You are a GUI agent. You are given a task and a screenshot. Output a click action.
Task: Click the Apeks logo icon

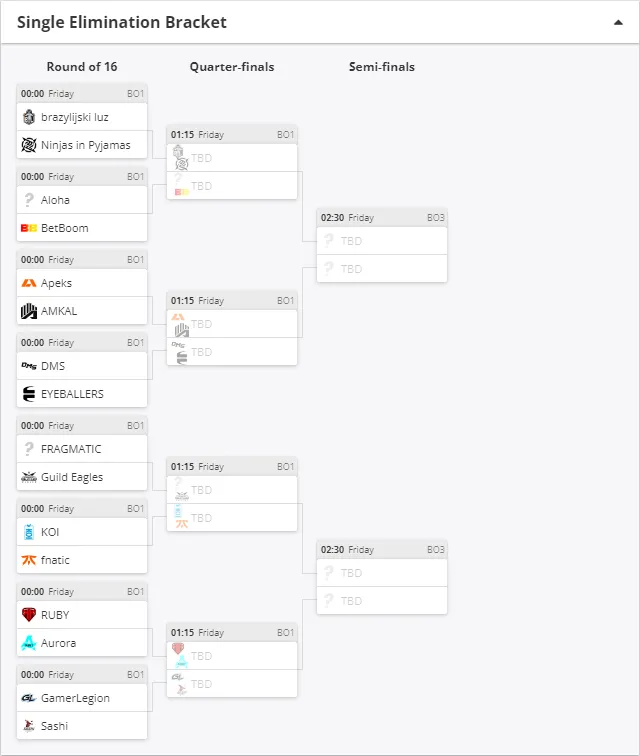point(29,283)
